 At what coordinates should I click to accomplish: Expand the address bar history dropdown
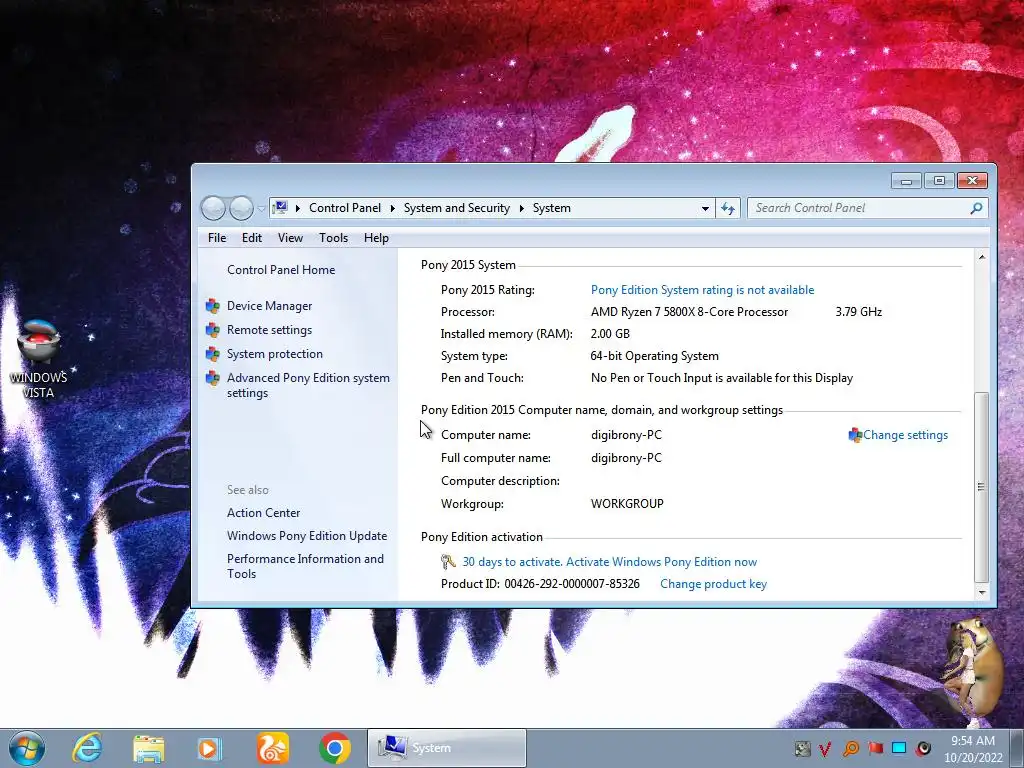[x=705, y=208]
